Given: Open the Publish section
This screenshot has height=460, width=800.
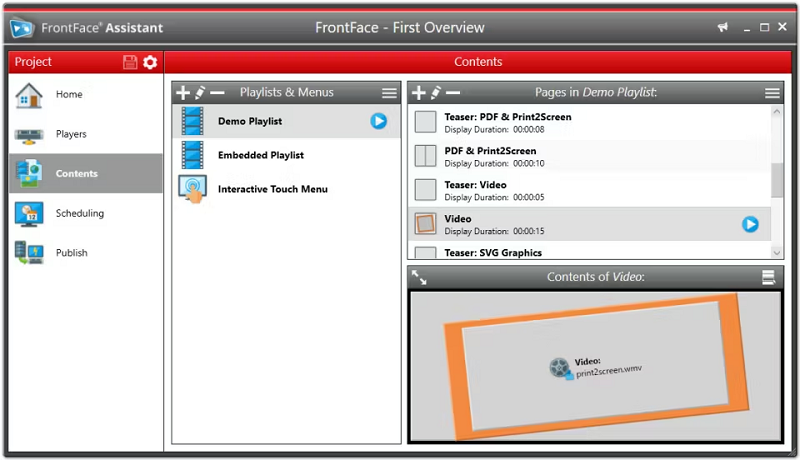Looking at the screenshot, I should [72, 253].
